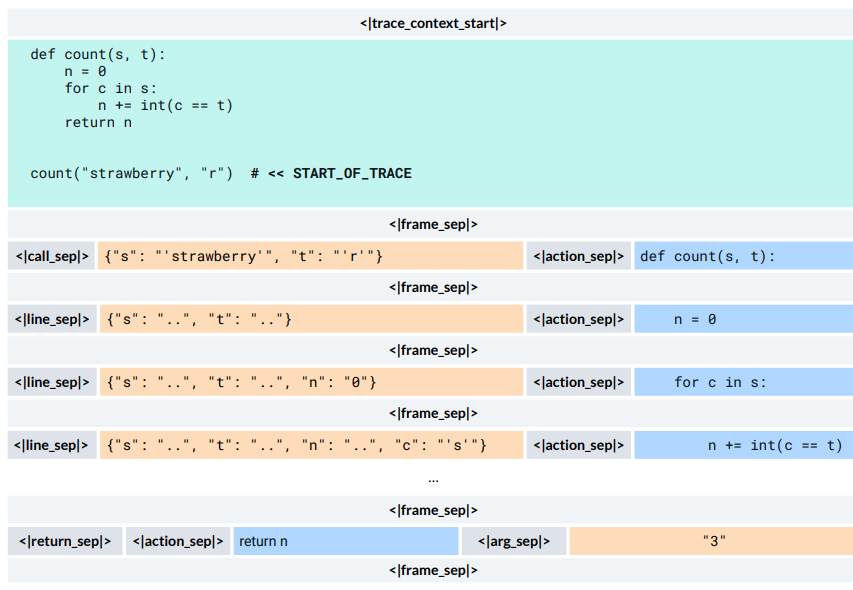Click the ellipsis below the trace rows
This screenshot has width=853, height=590.
click(432, 479)
